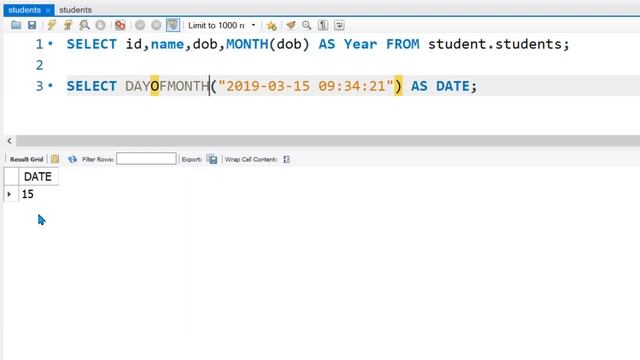Stop query execution using the hand icon

click(x=100, y=25)
